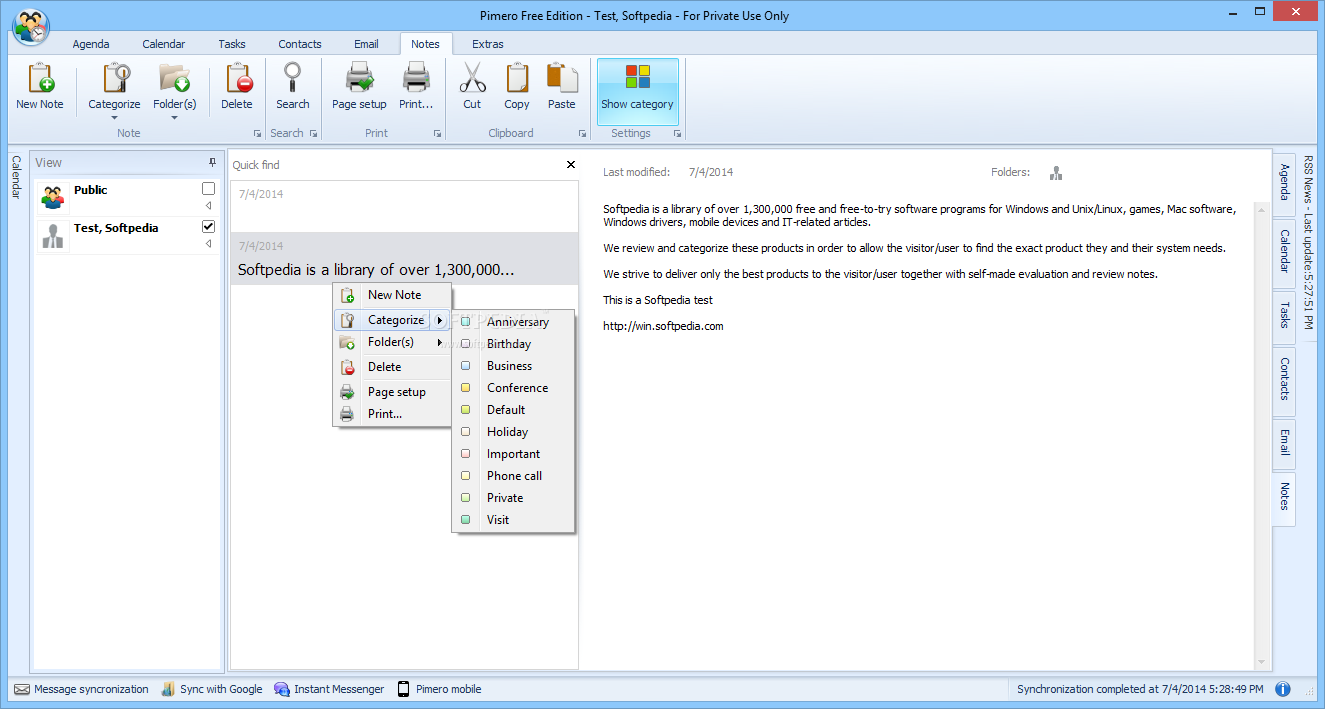Select the empty 7/4/2014 note

(404, 207)
